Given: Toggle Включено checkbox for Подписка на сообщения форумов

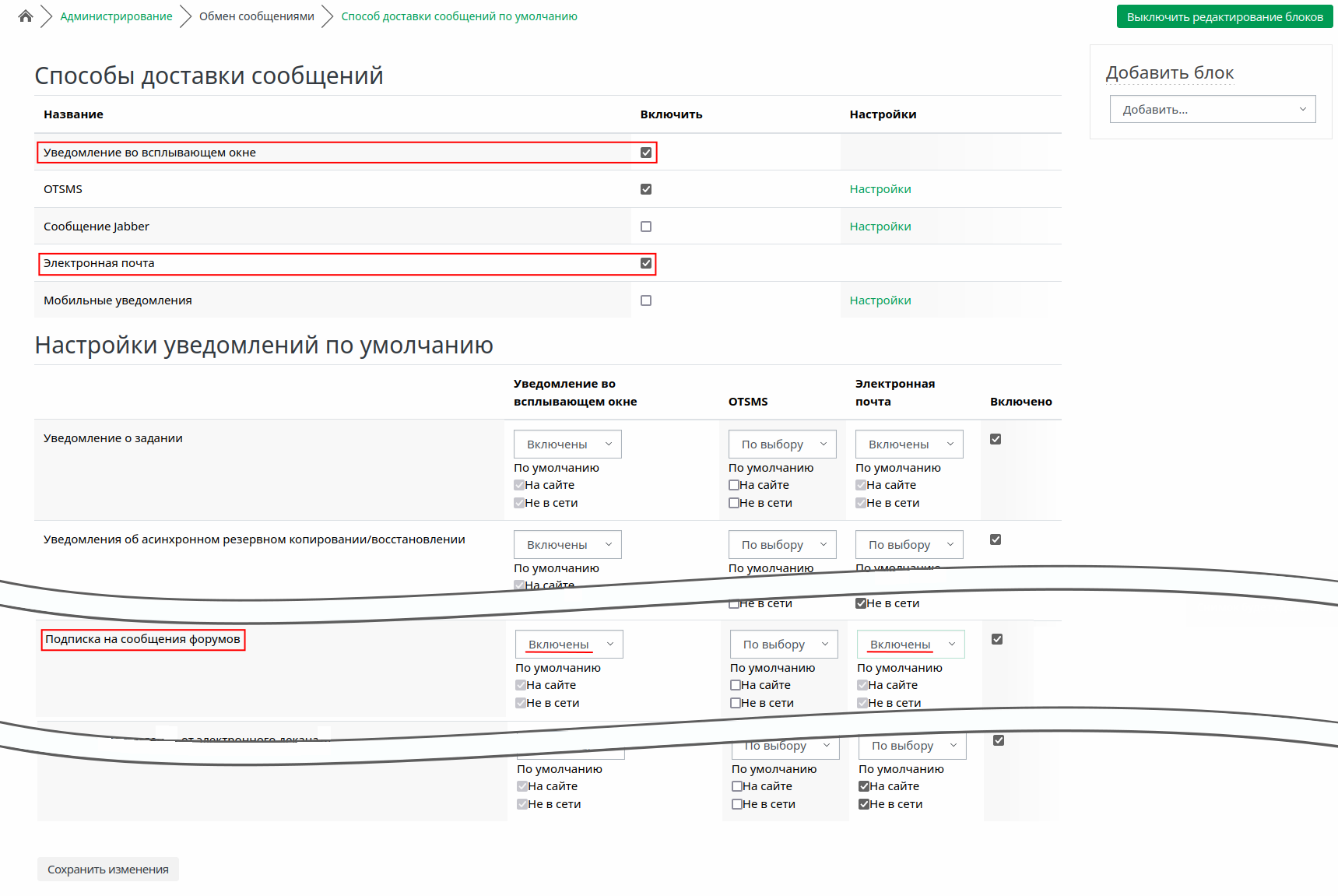Looking at the screenshot, I should click(x=997, y=639).
